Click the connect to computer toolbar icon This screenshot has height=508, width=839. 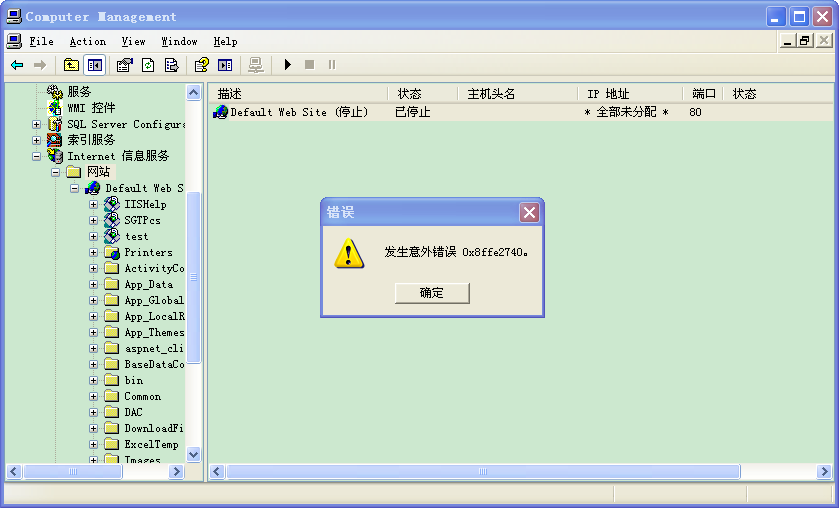pos(256,65)
